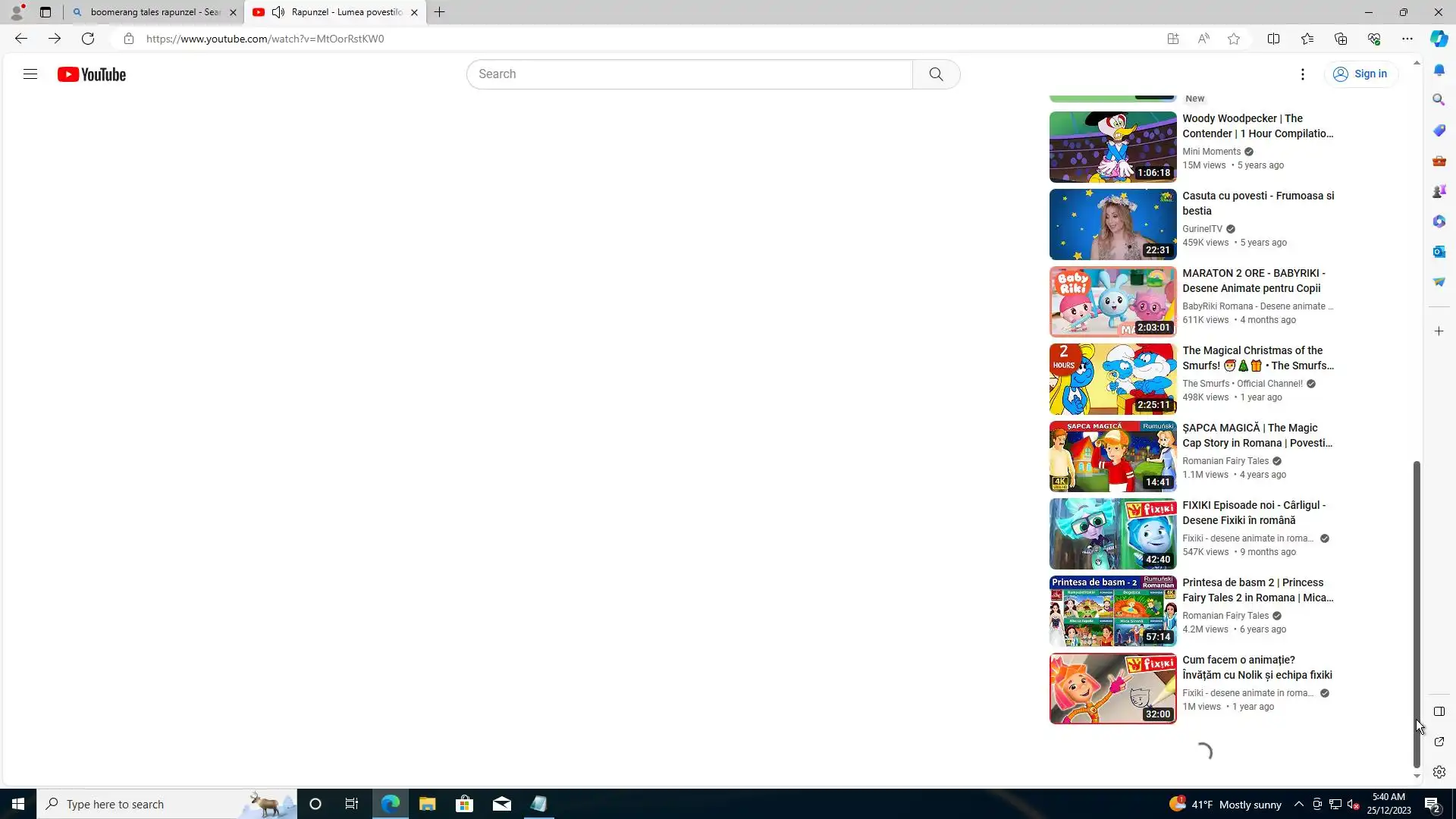Click the YouTube logo to go home
The height and width of the screenshot is (819, 1456).
(x=92, y=74)
